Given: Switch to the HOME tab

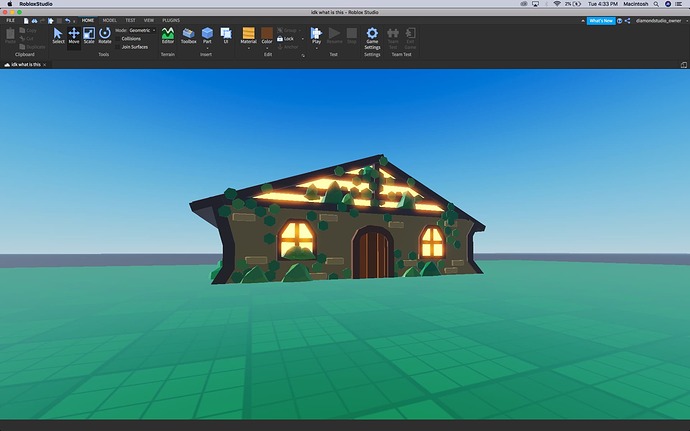Looking at the screenshot, I should (88, 20).
